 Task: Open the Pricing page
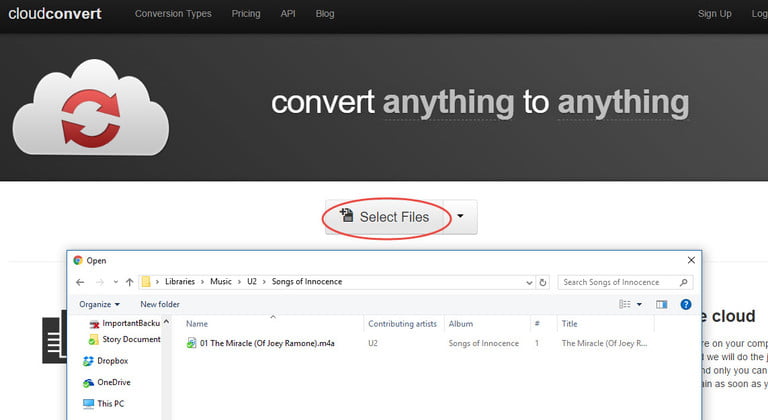246,14
